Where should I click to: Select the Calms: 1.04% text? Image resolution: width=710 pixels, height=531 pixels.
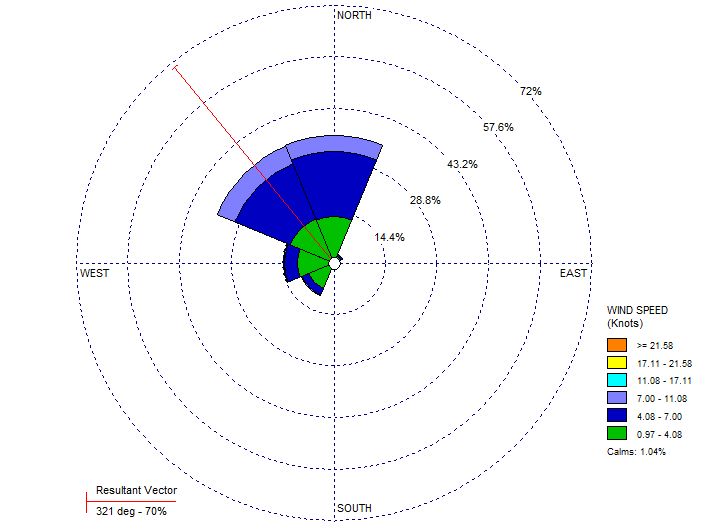click(x=636, y=452)
